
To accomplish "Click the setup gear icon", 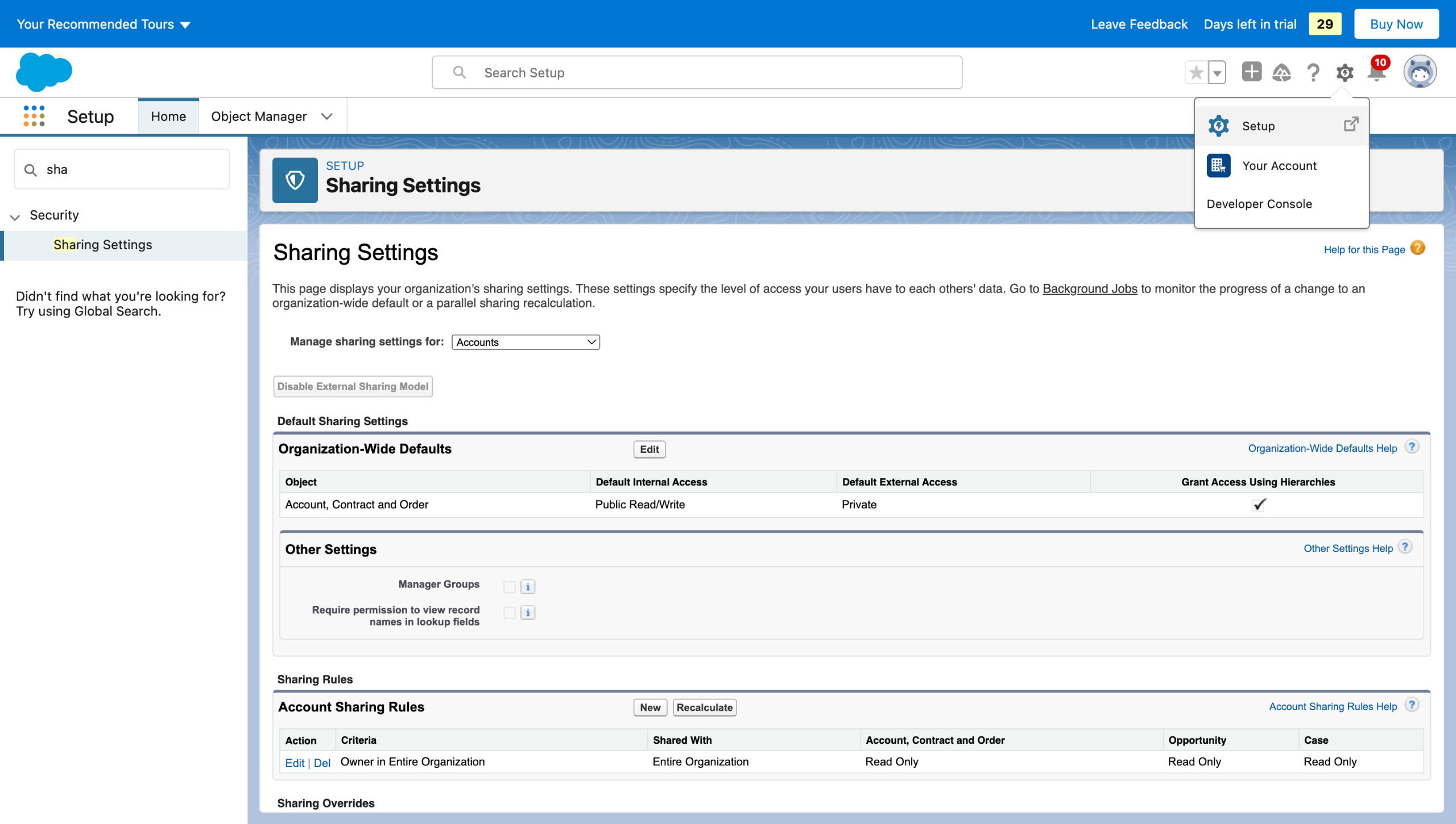I will click(x=1345, y=73).
